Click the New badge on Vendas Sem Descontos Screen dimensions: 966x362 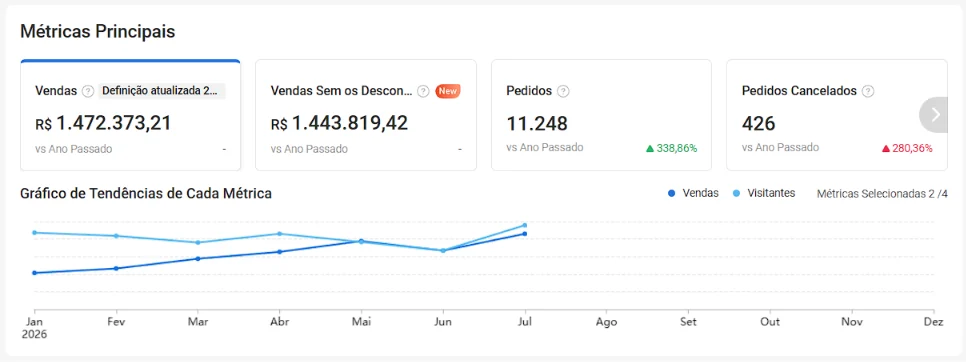(448, 91)
